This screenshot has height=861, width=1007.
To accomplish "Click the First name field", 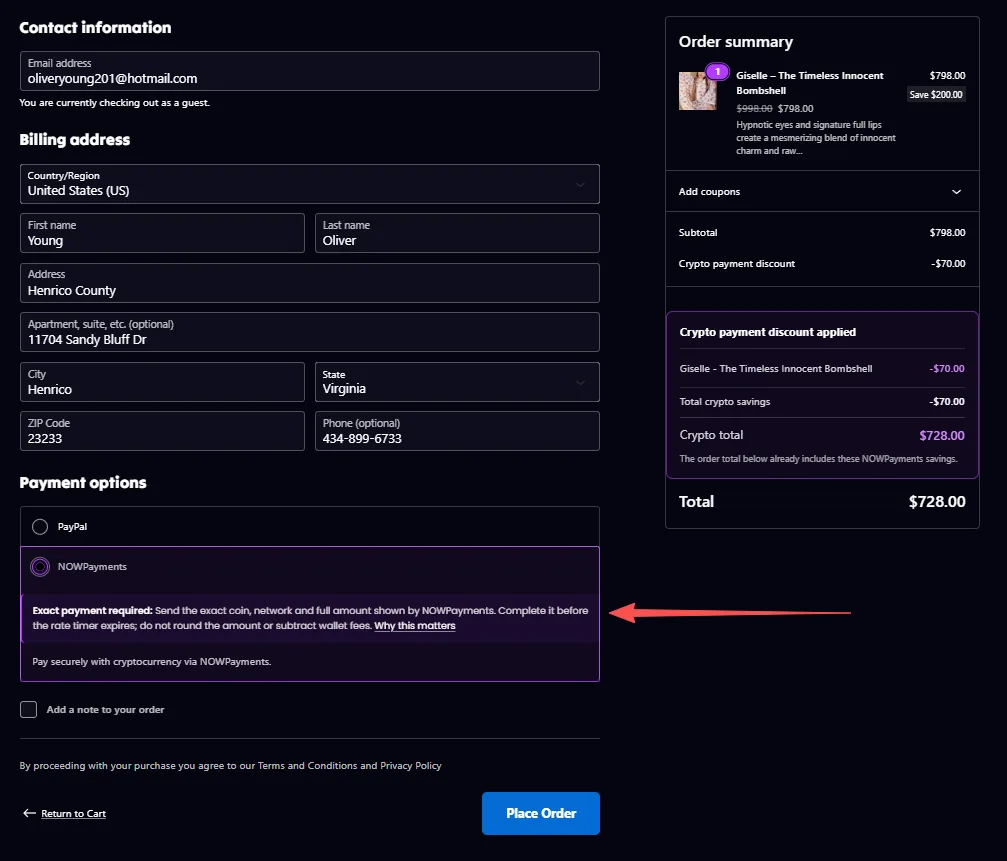I will click(162, 233).
